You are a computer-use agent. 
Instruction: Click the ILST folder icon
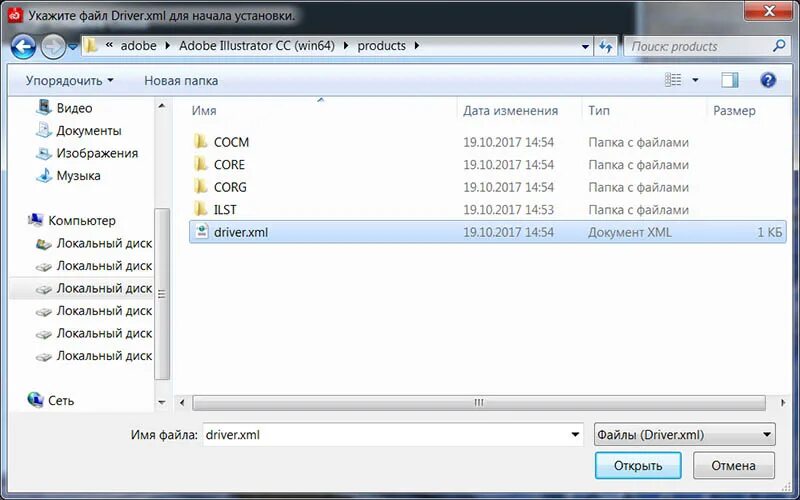[201, 209]
